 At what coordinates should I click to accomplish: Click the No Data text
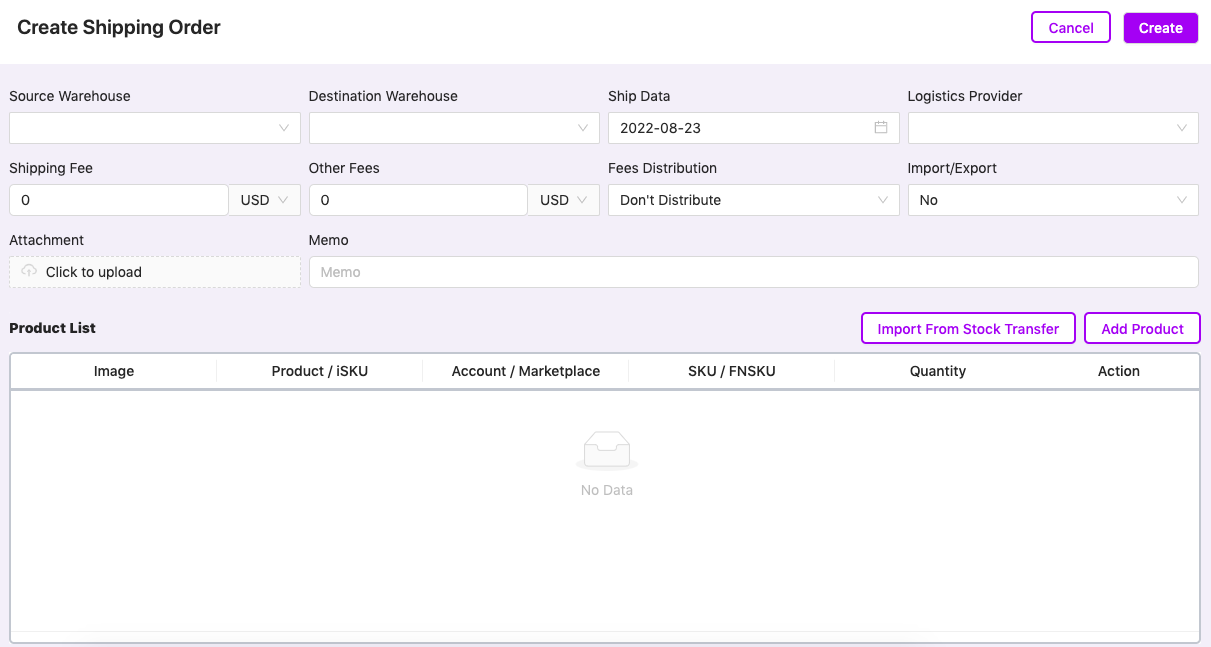607,490
